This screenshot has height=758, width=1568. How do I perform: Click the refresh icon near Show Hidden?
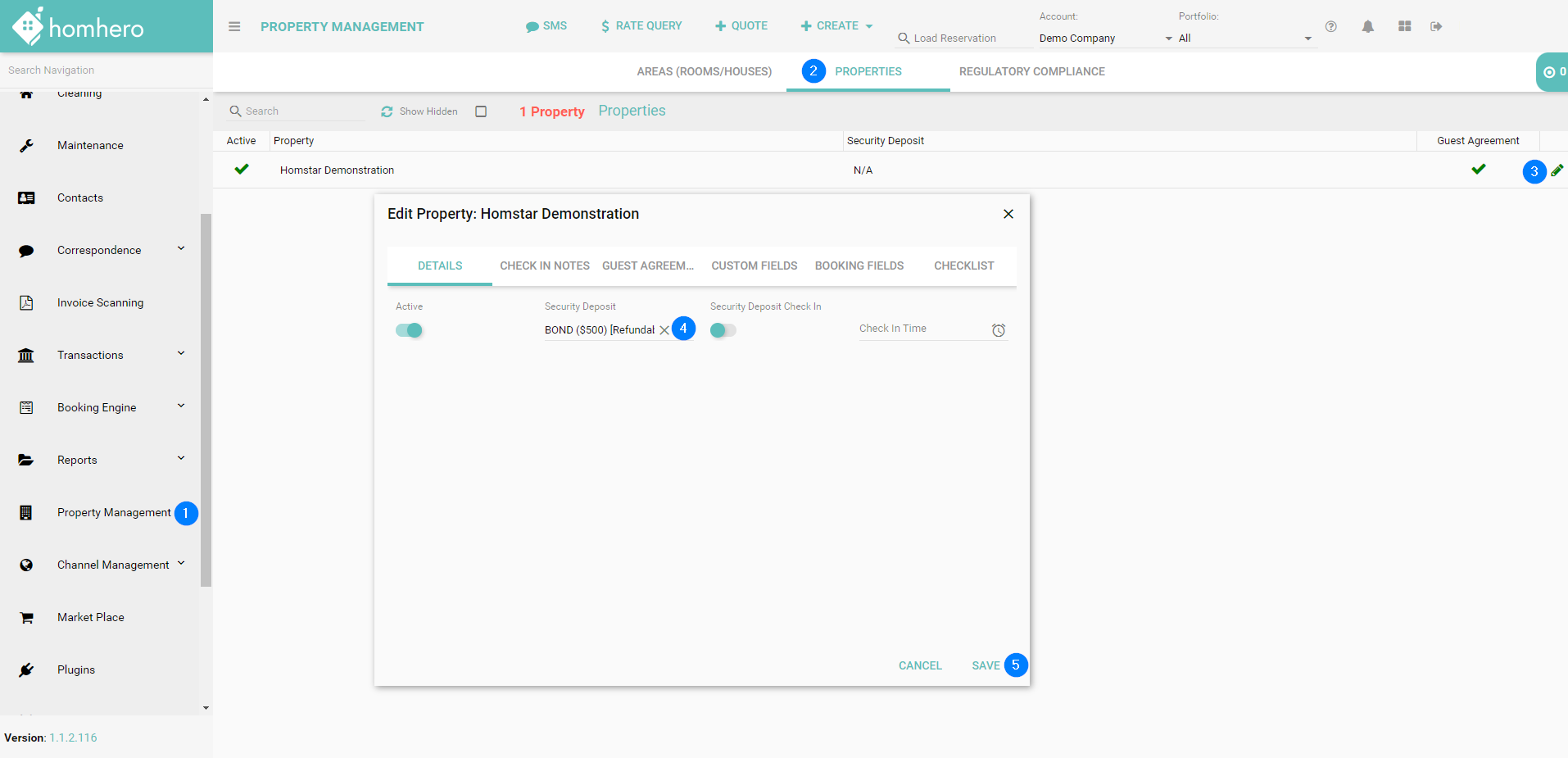tap(387, 111)
